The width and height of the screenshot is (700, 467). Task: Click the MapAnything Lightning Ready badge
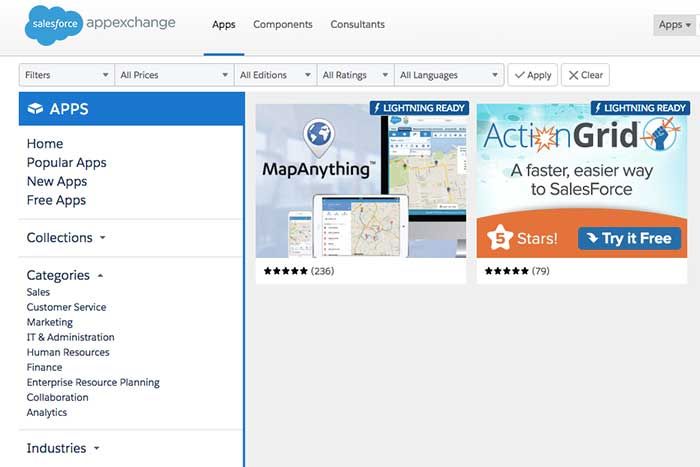pos(418,108)
